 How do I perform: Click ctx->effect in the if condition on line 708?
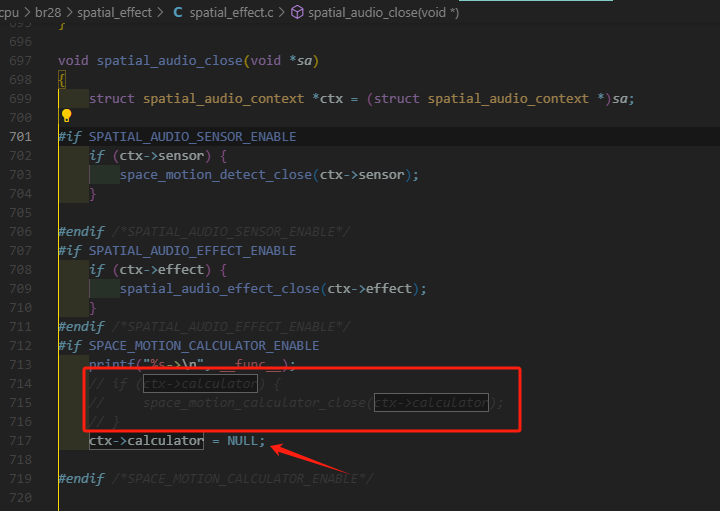(162, 270)
